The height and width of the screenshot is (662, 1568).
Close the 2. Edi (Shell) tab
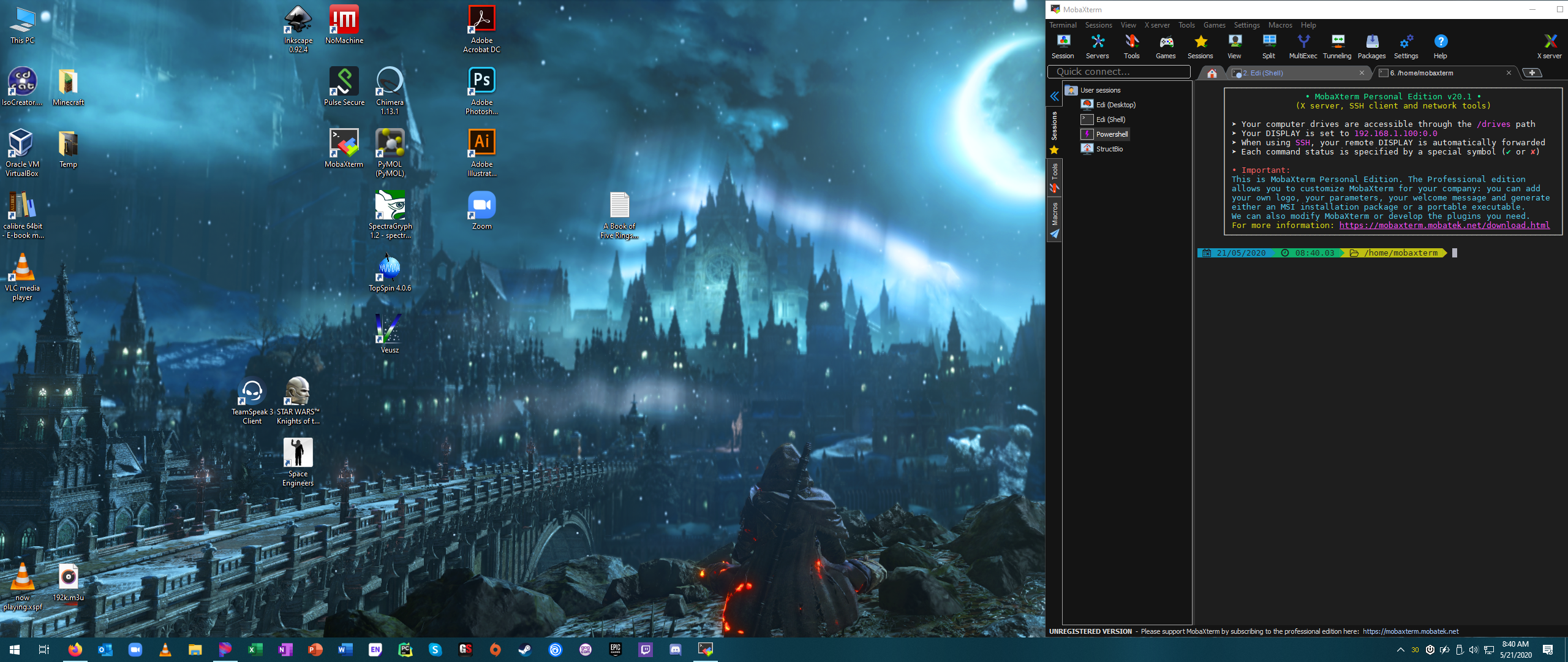pyautogui.click(x=1362, y=73)
